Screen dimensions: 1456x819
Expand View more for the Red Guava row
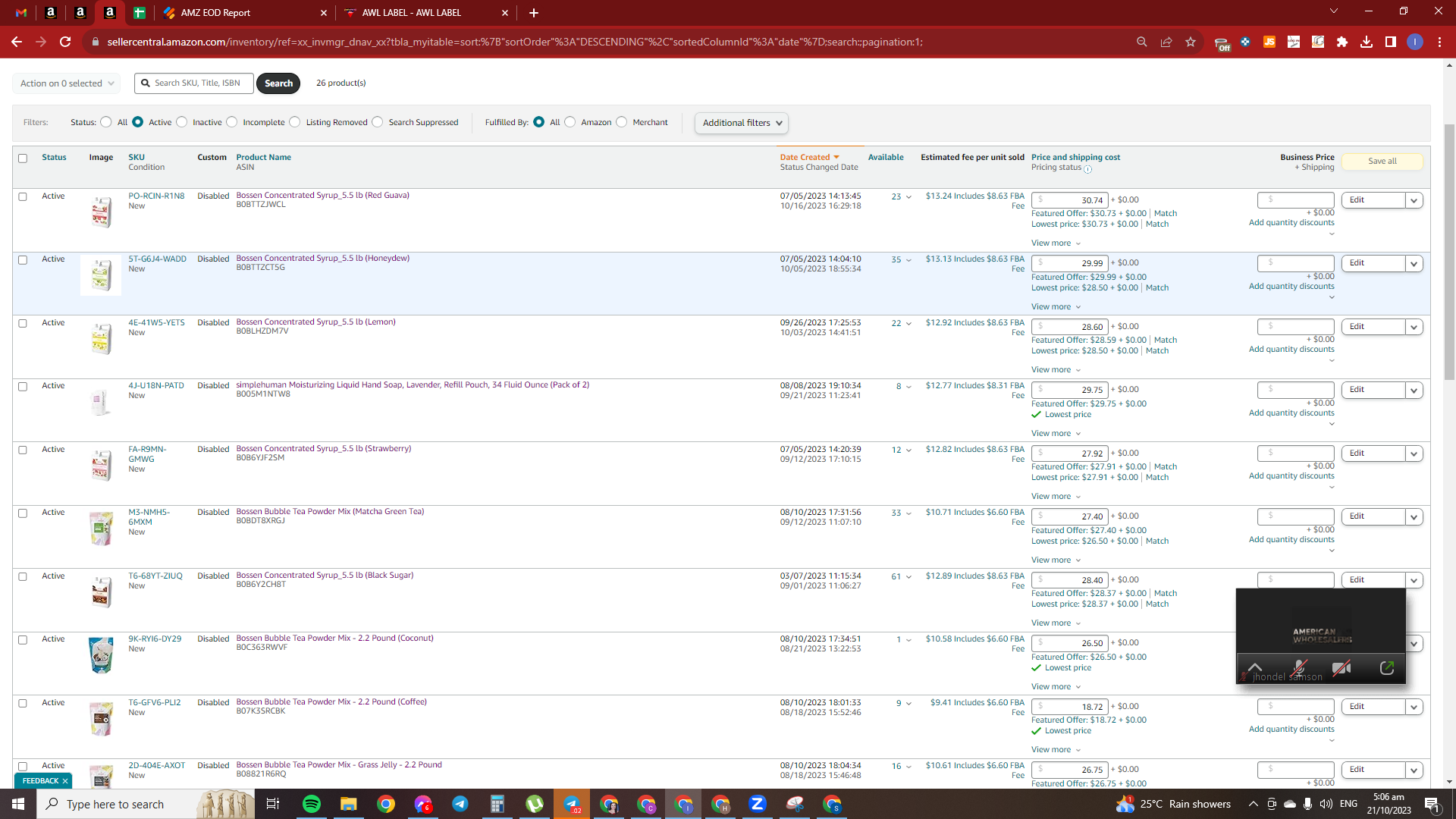1056,243
